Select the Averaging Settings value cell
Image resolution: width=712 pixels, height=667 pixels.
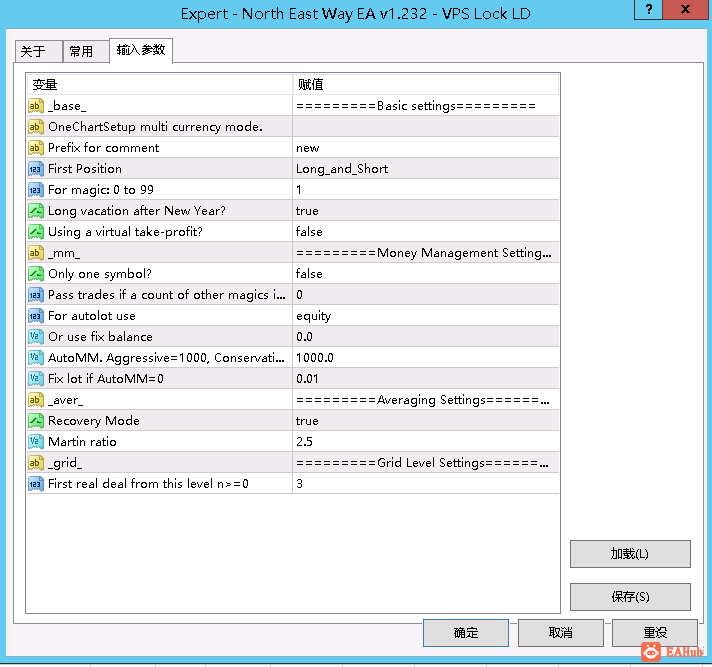[425, 400]
